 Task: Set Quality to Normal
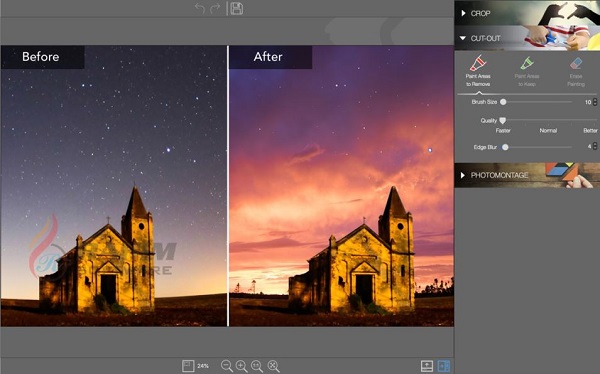click(548, 131)
